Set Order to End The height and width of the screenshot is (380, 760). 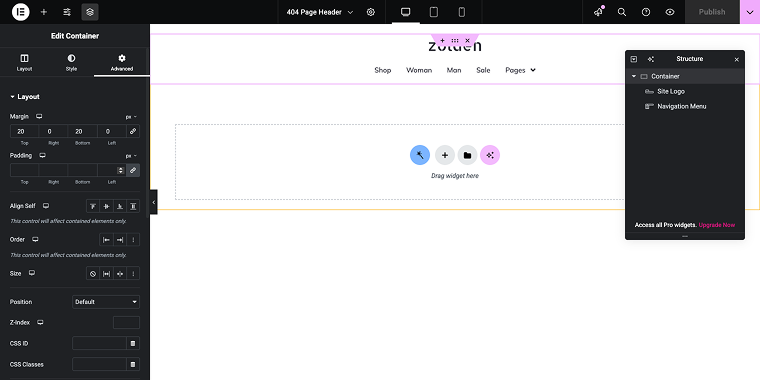(120, 239)
